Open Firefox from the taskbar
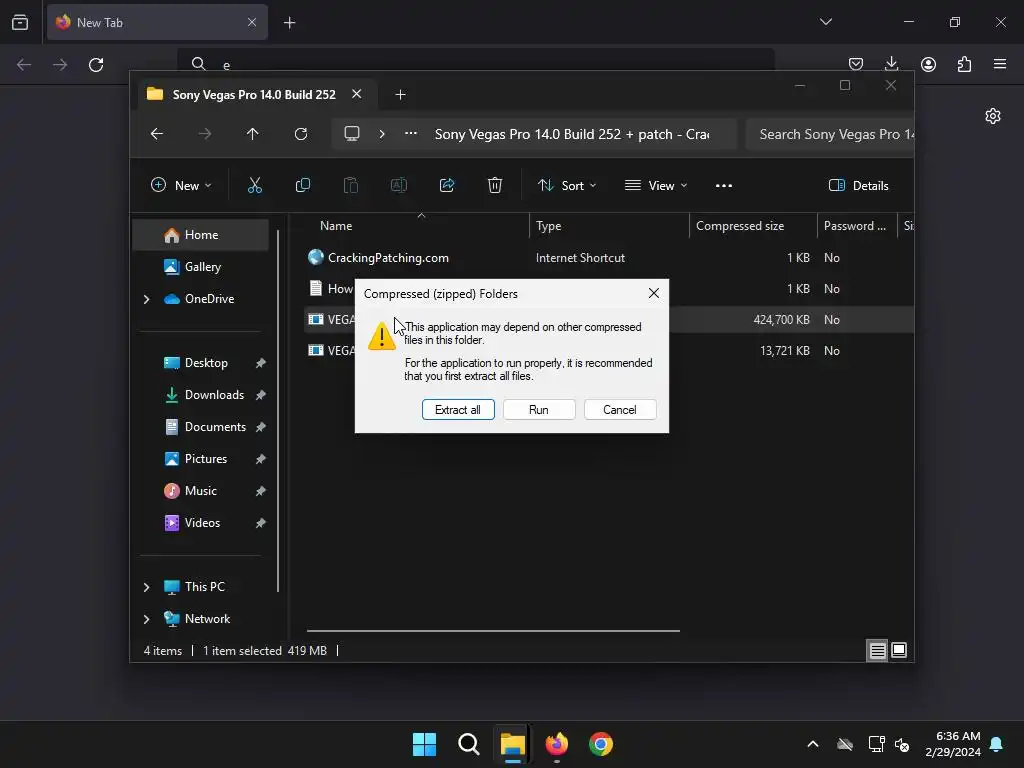The width and height of the screenshot is (1024, 768). coord(556,744)
